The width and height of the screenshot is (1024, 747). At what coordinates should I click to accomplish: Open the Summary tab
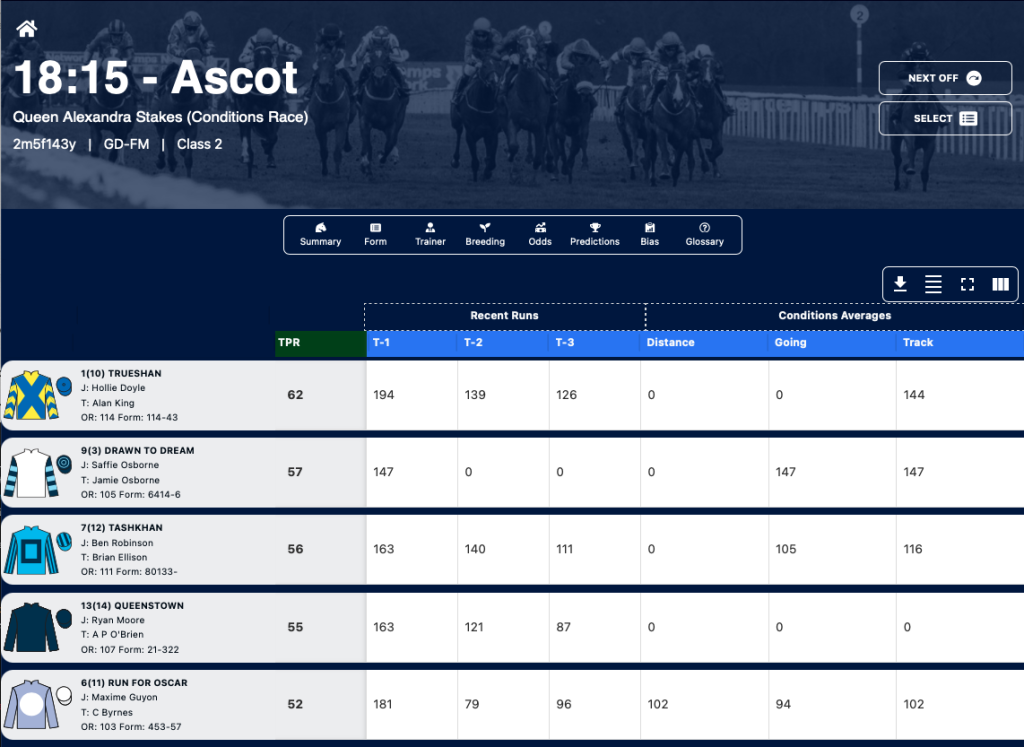[320, 234]
